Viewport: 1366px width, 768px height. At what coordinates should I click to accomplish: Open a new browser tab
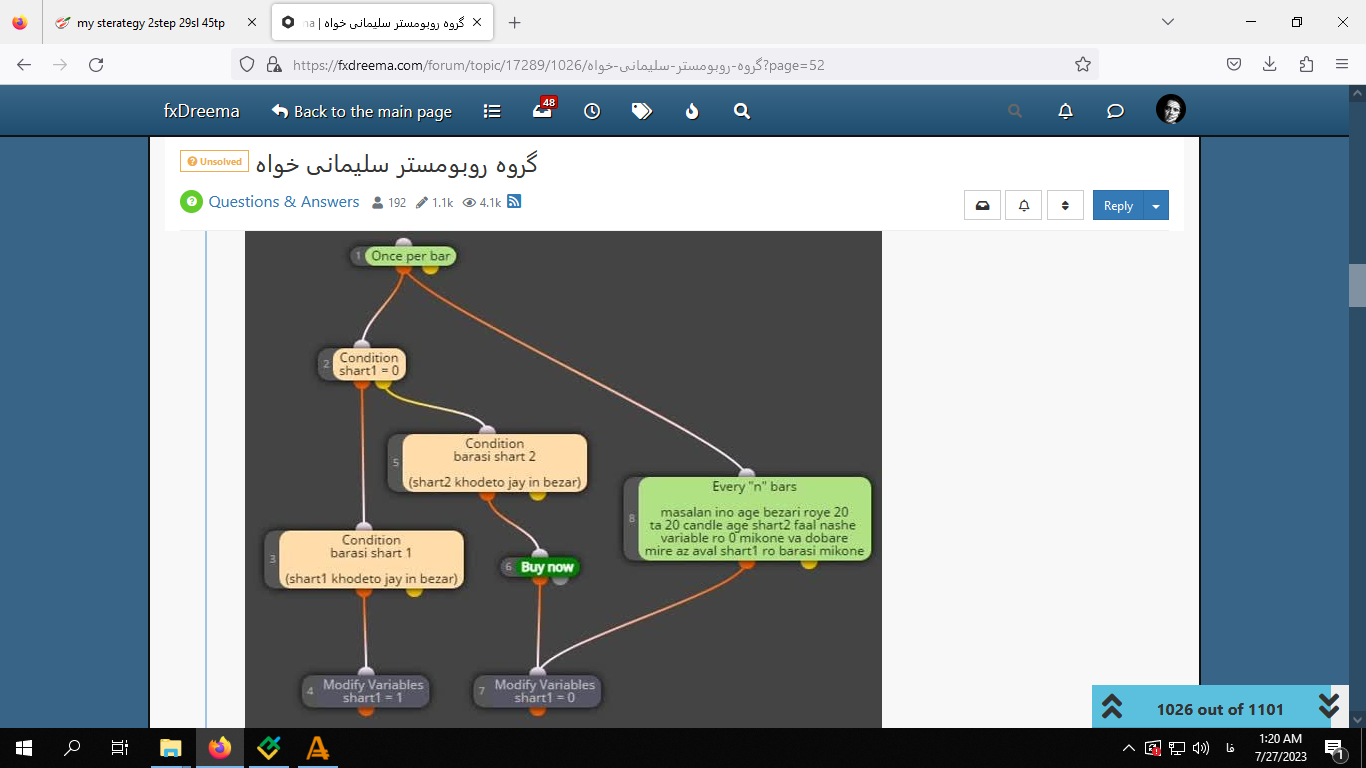tap(514, 22)
